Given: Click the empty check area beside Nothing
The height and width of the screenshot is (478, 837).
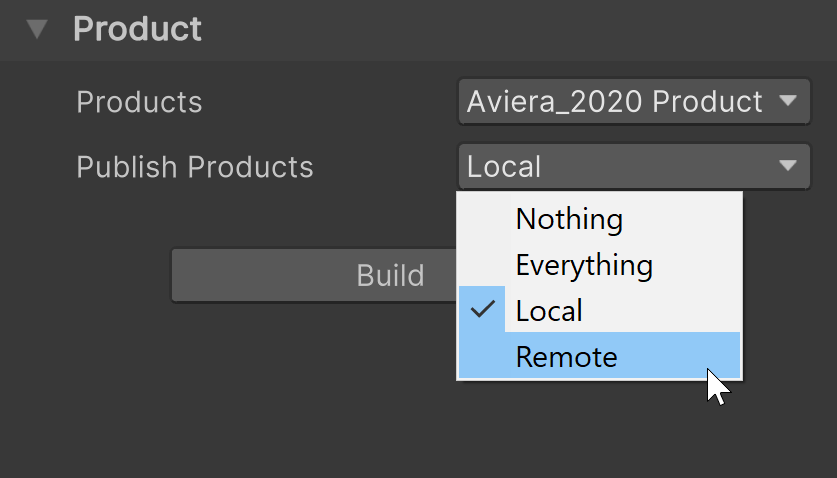Looking at the screenshot, I should pos(483,219).
